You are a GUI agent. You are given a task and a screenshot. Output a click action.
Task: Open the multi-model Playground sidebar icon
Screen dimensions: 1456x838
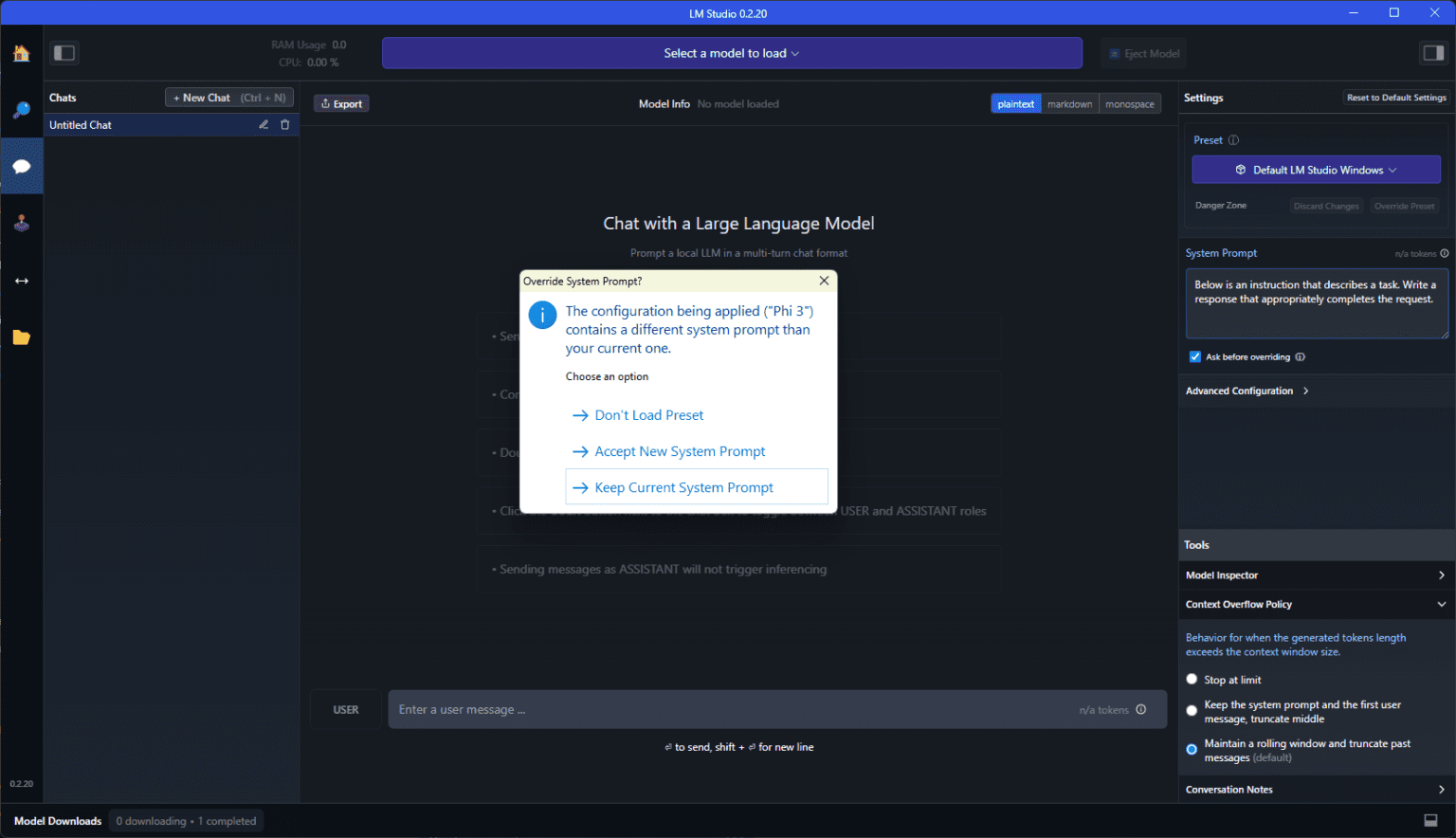click(x=21, y=223)
